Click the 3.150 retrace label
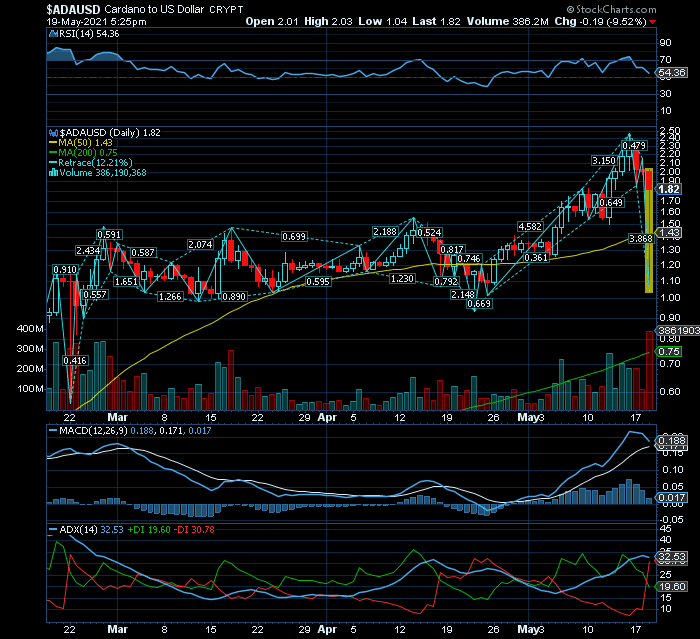 (604, 160)
